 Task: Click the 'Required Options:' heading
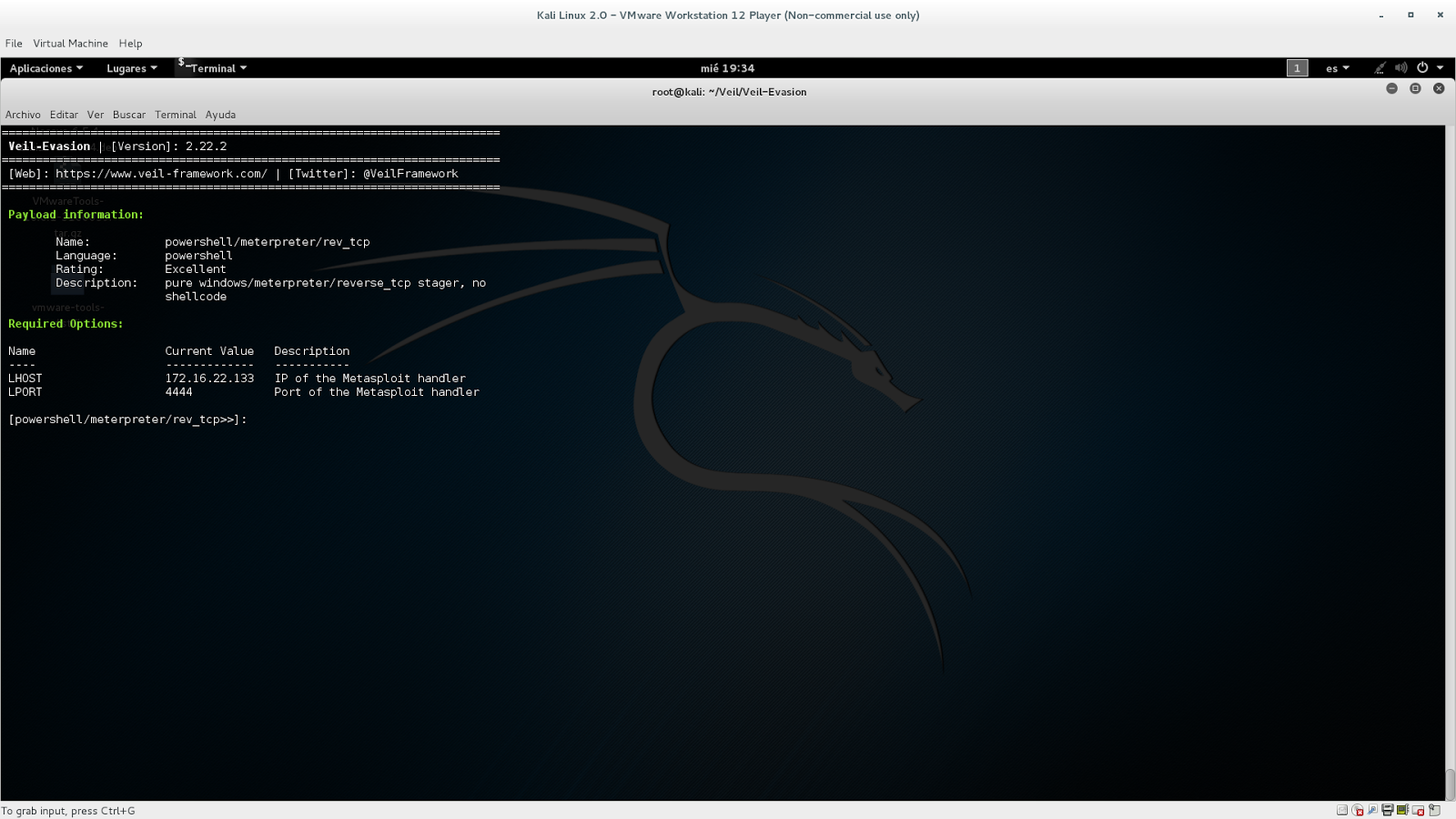point(66,324)
